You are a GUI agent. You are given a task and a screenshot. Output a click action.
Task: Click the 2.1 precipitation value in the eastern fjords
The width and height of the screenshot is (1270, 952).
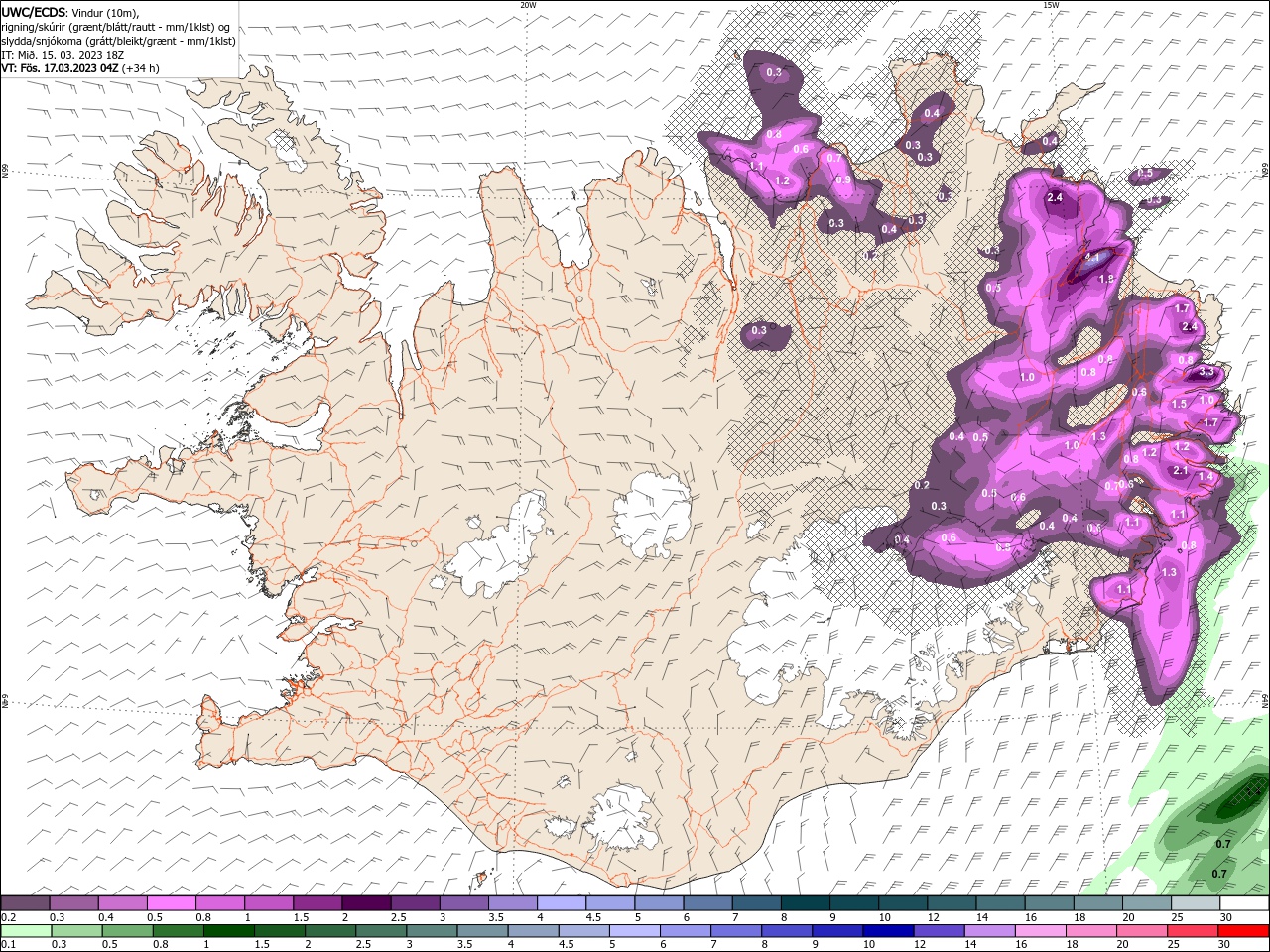pyautogui.click(x=1181, y=470)
